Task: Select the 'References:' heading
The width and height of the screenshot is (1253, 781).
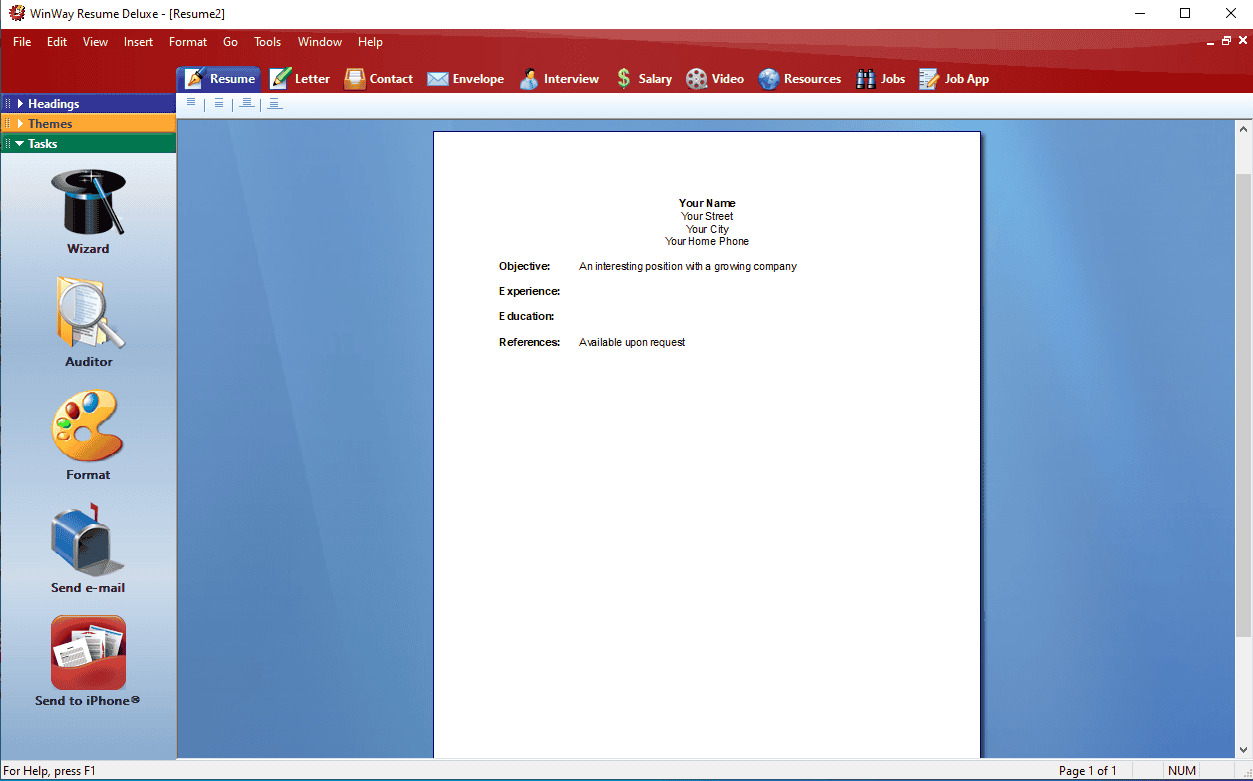Action: pyautogui.click(x=530, y=342)
